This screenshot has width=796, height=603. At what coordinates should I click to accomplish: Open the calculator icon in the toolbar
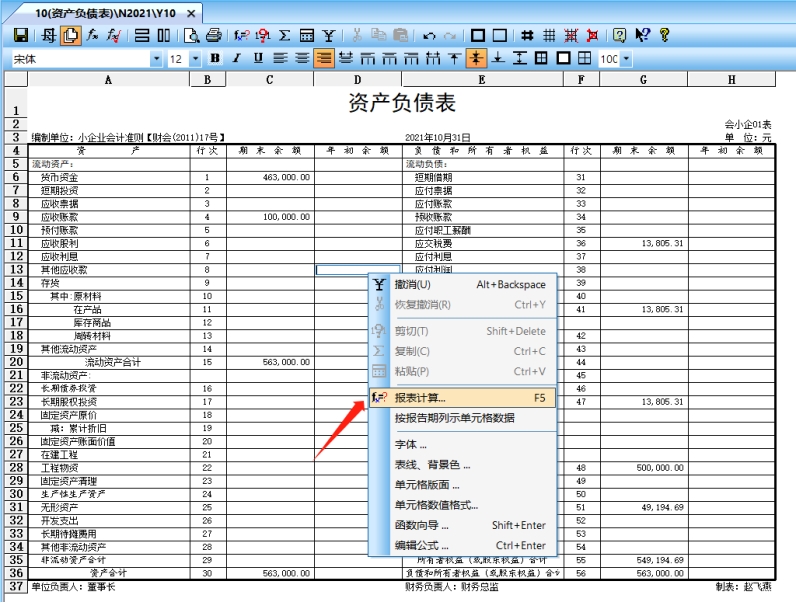point(307,36)
